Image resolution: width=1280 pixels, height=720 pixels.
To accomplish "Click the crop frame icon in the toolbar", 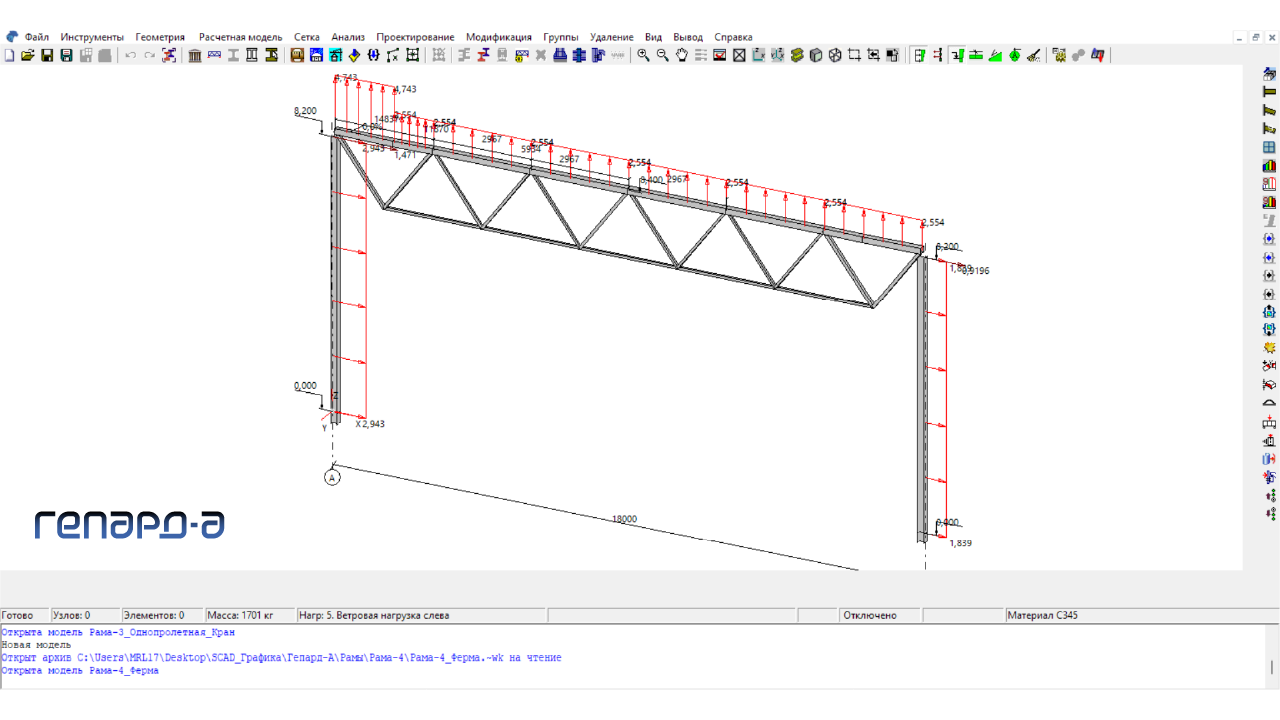I will [854, 56].
